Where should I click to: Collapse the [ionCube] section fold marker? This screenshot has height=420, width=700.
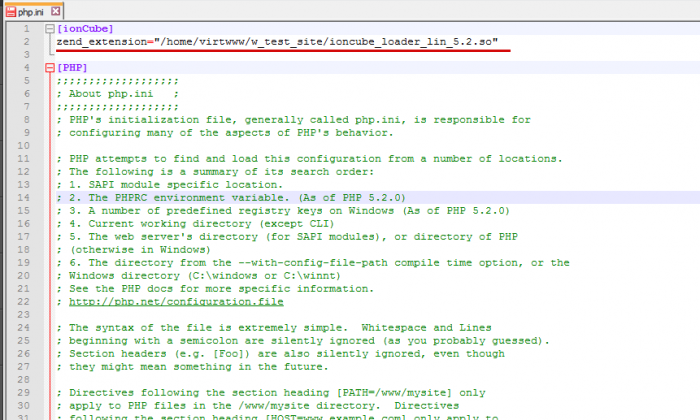point(50,29)
